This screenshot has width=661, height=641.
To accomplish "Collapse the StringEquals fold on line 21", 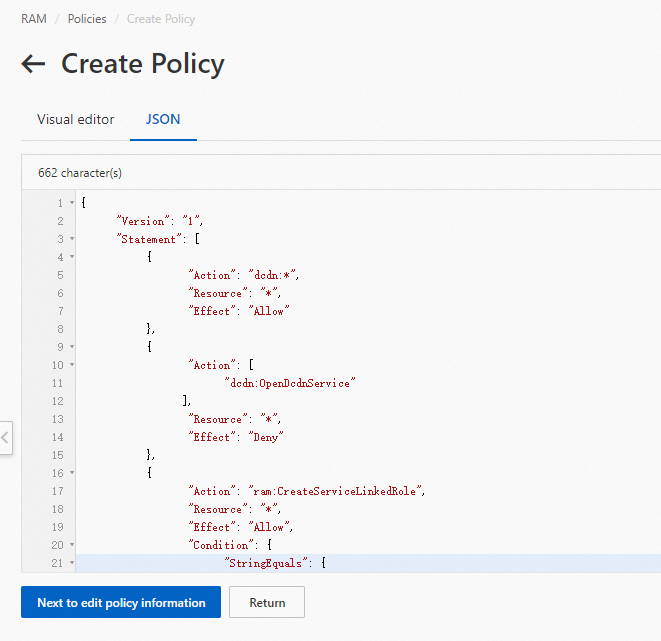I will 72,563.
